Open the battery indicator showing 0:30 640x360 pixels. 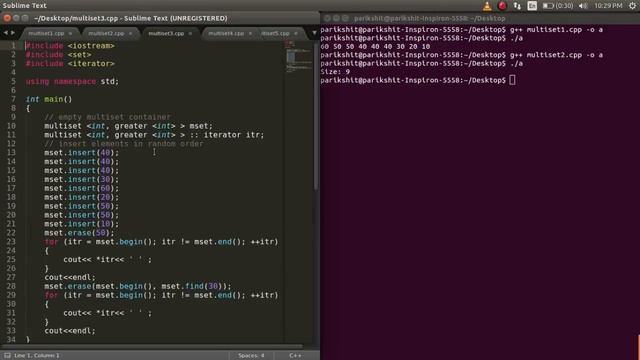click(558, 6)
